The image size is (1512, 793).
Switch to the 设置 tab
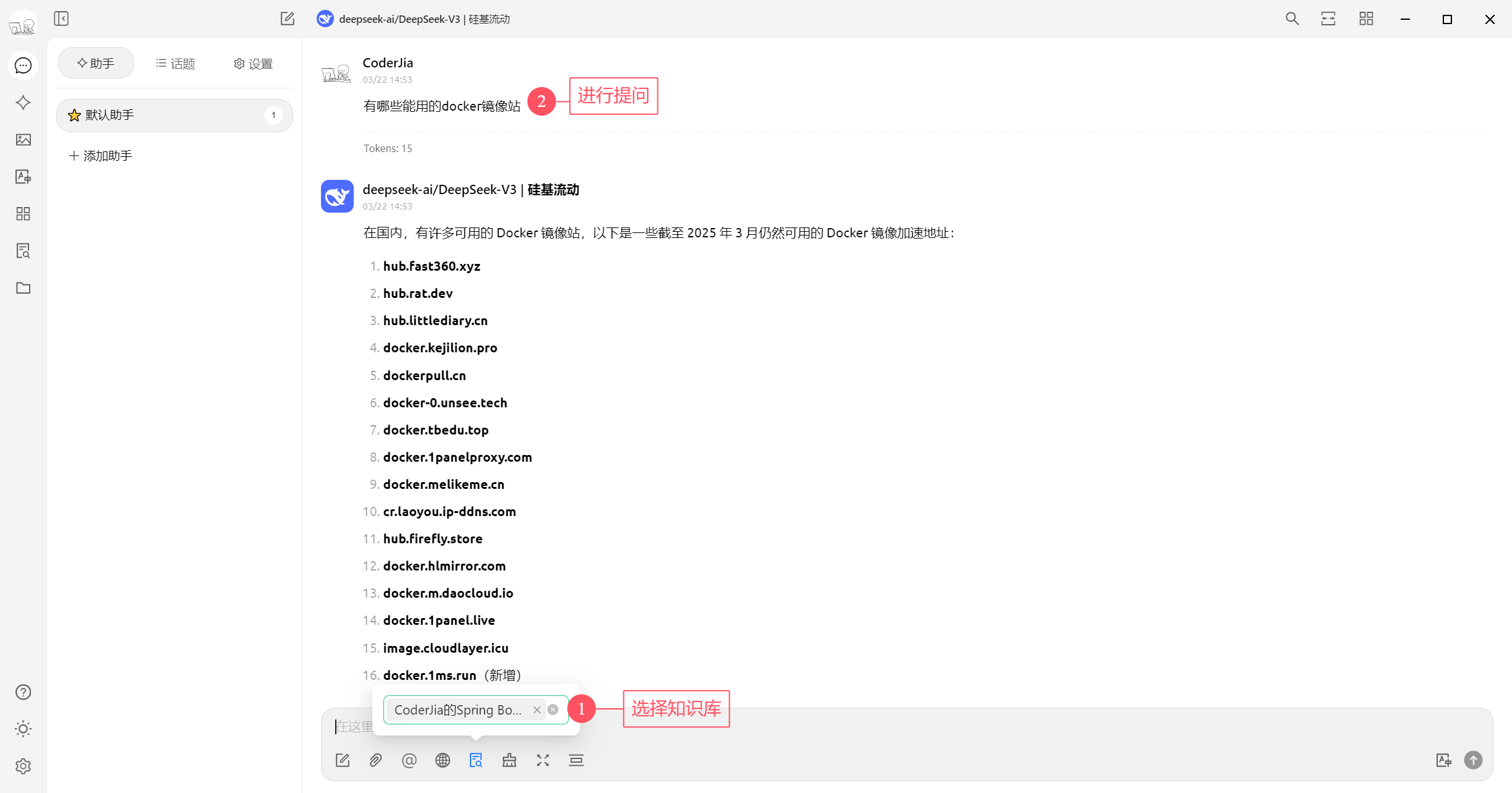(x=254, y=63)
